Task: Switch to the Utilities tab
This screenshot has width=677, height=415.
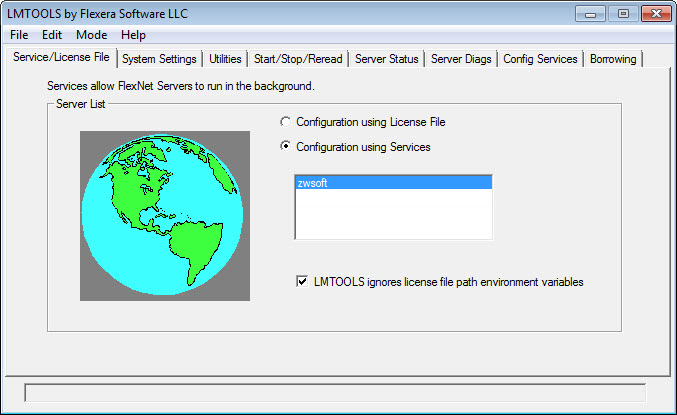Action: click(225, 59)
